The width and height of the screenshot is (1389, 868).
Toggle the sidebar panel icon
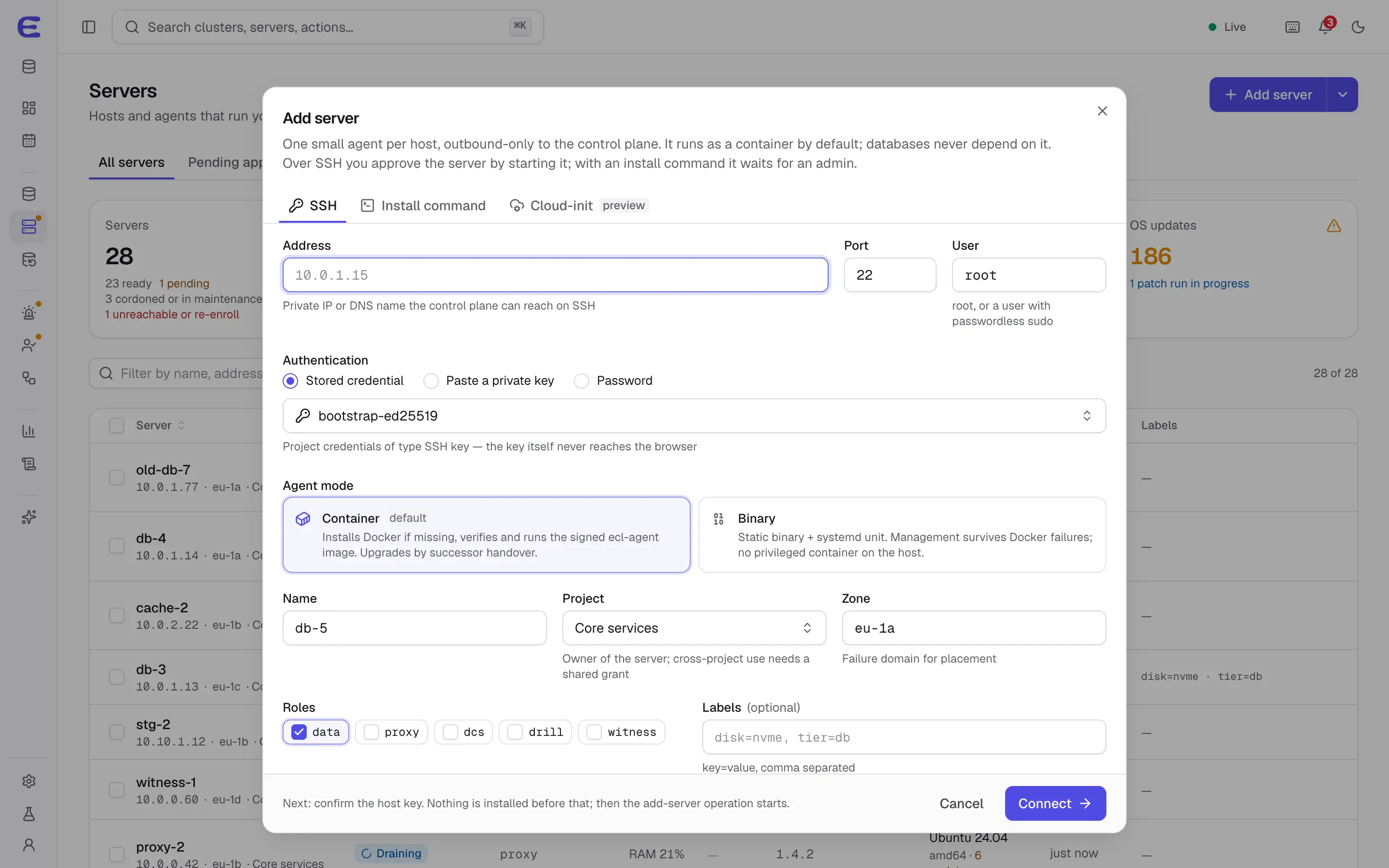88,27
